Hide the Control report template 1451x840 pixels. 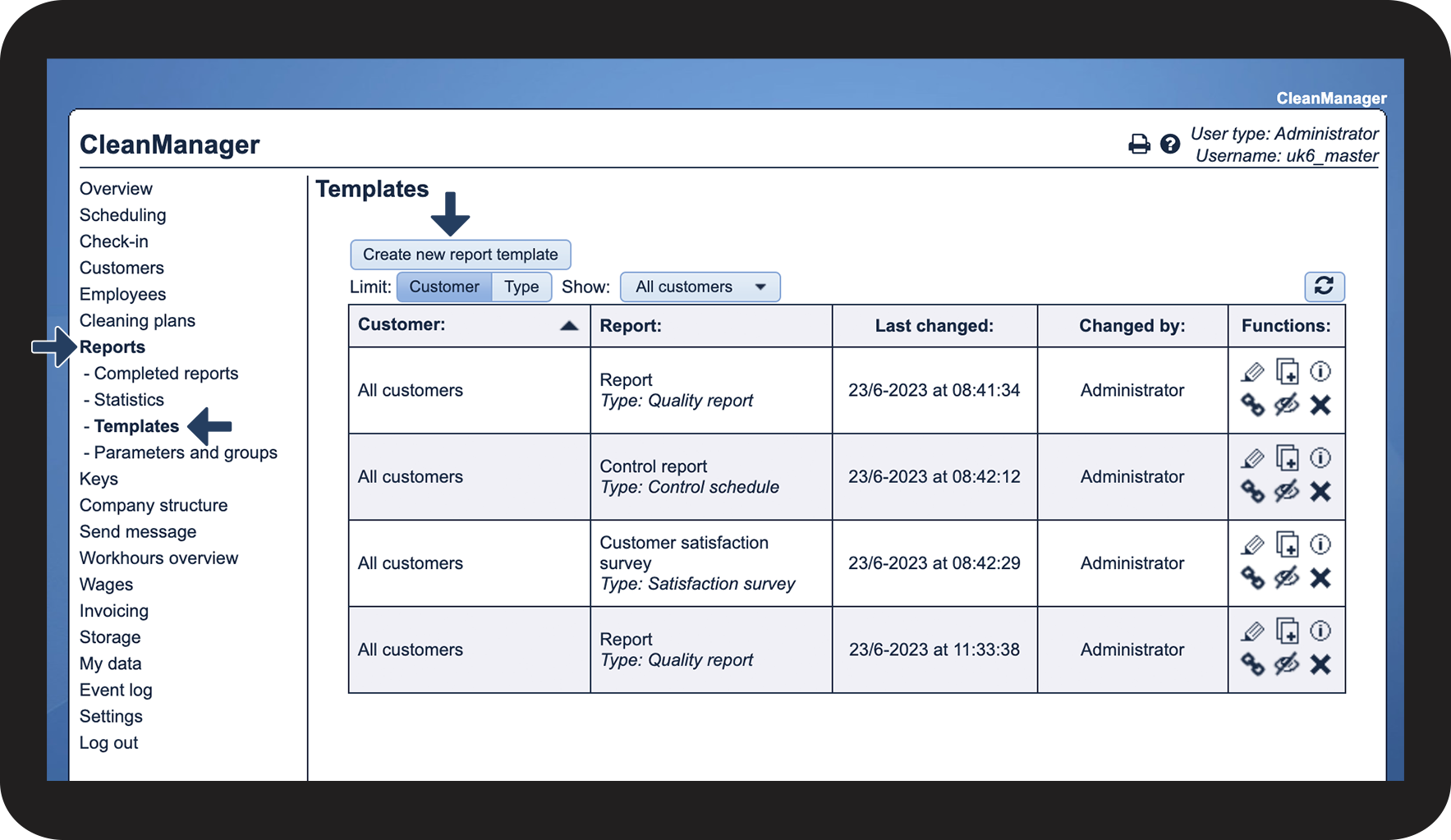(1287, 492)
